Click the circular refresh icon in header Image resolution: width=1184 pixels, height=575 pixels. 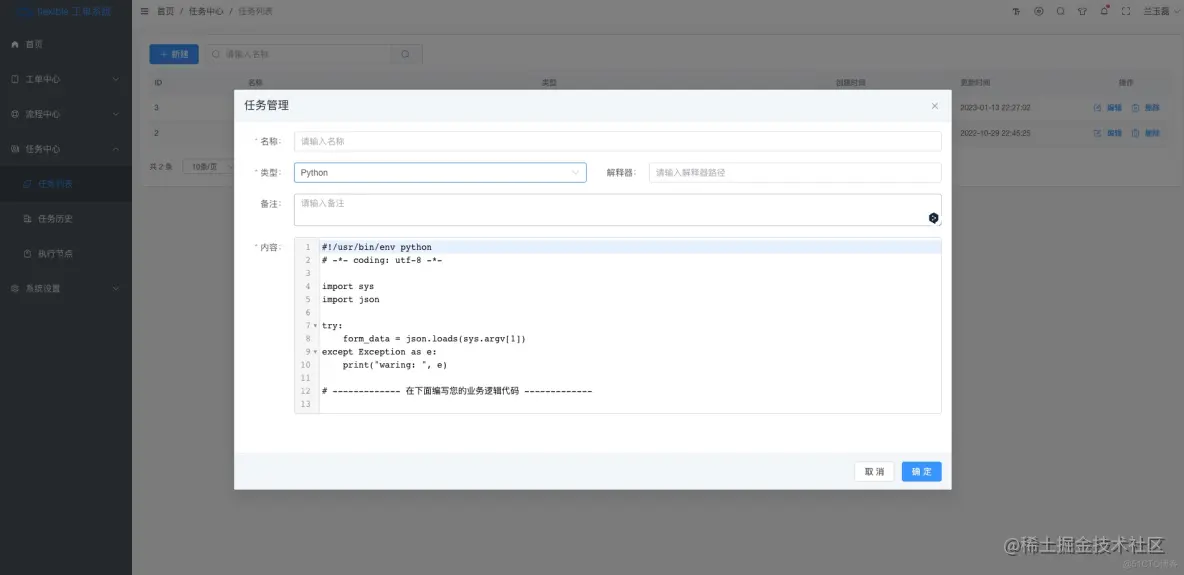1038,11
